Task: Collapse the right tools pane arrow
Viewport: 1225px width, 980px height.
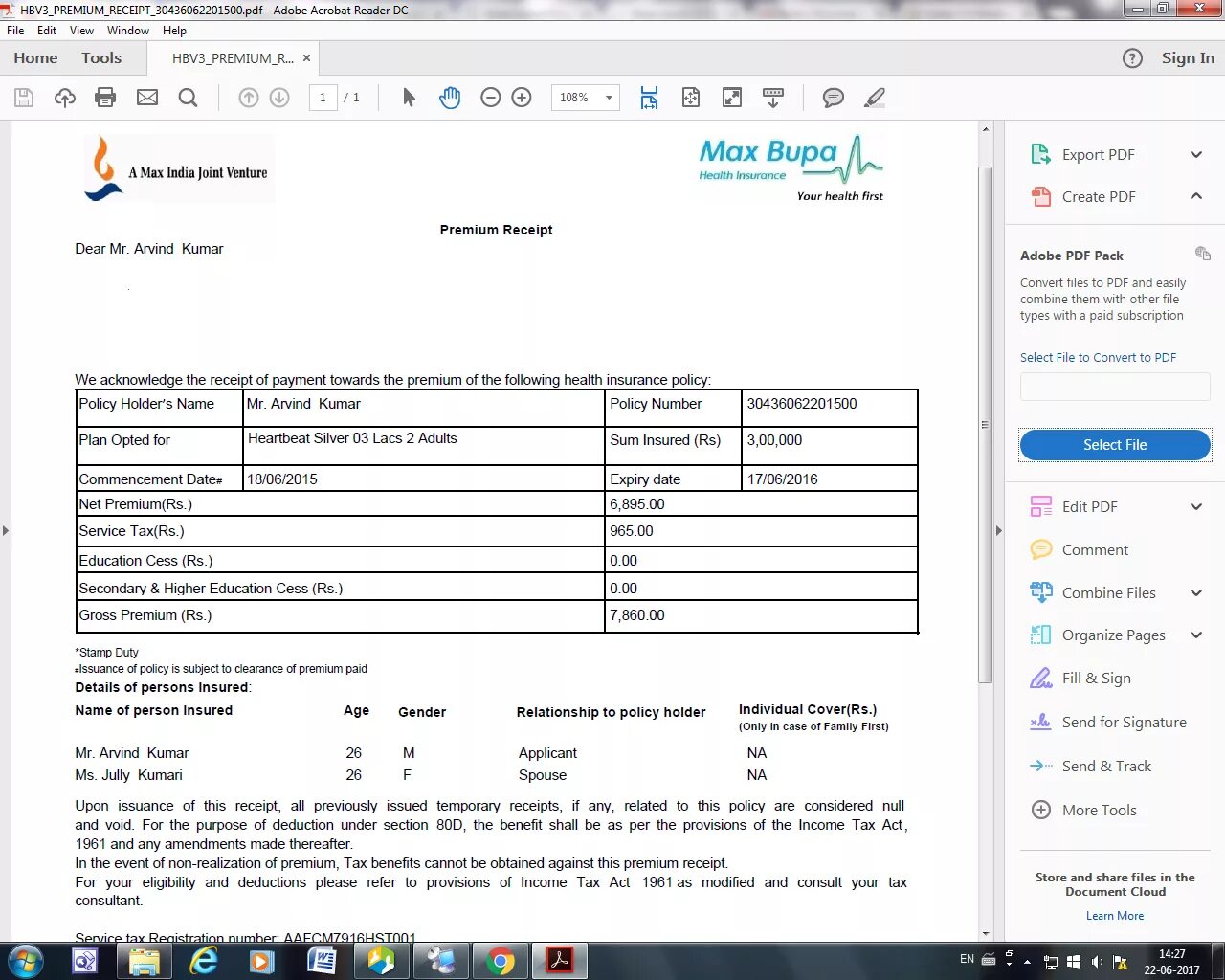Action: point(998,530)
